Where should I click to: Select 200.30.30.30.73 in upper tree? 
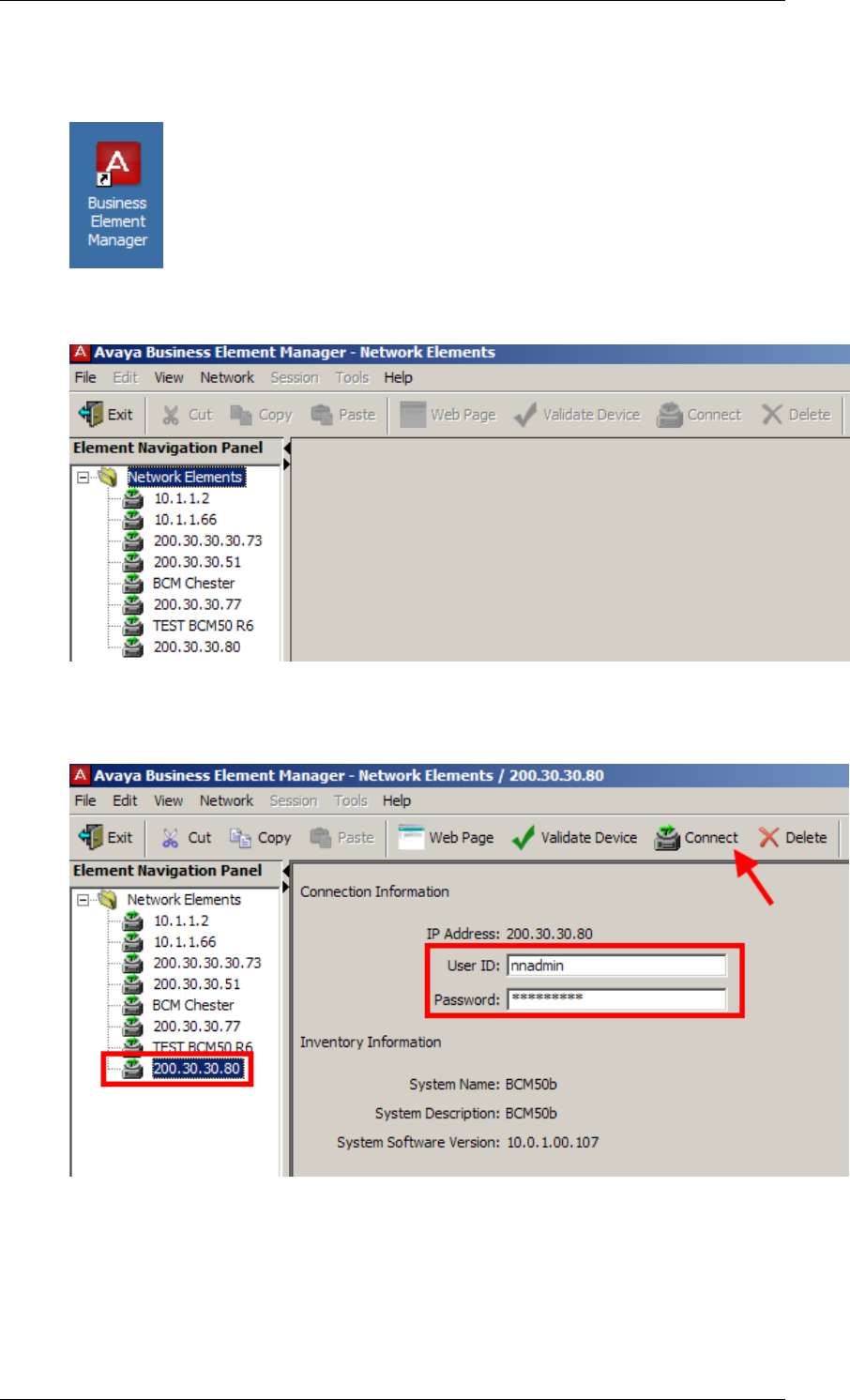pos(207,540)
